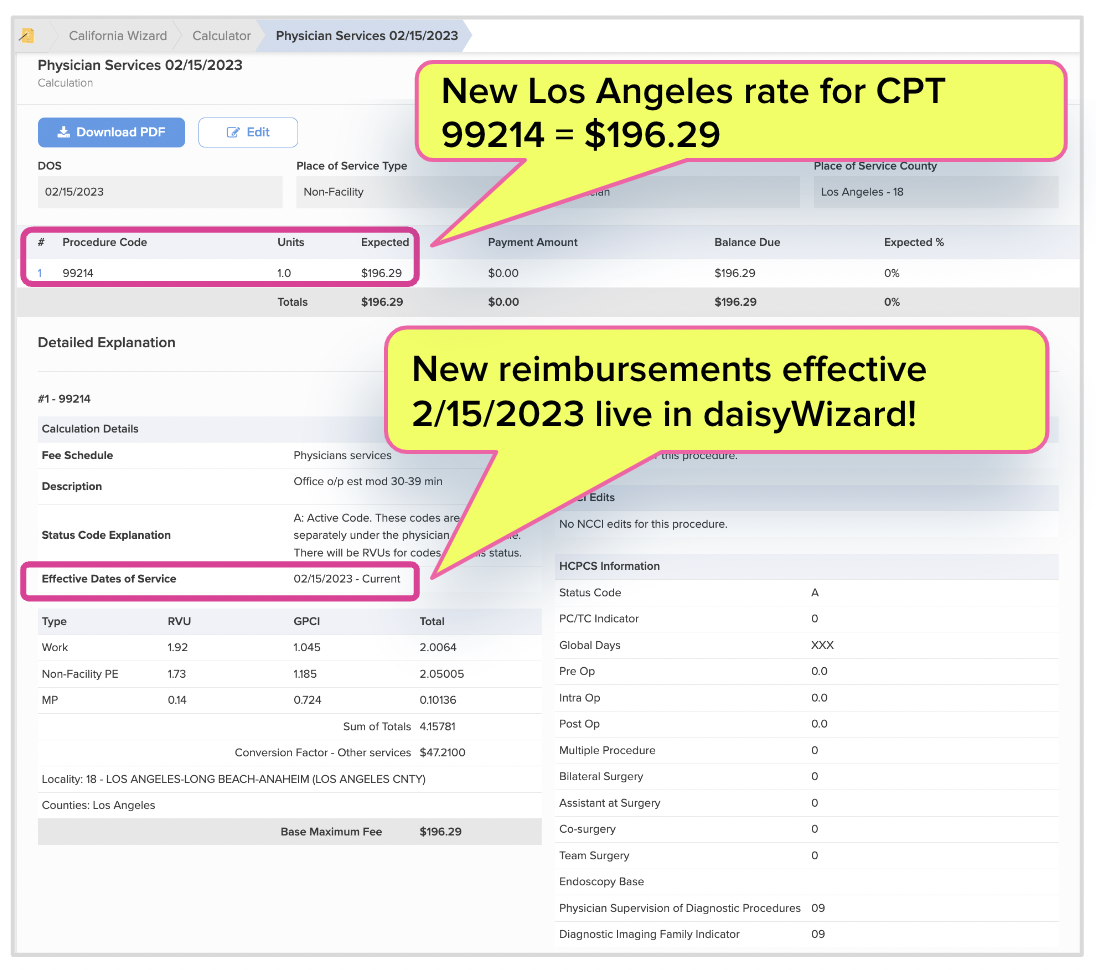This screenshot has width=1096, height=970.
Task: Click the daisyWizard note icon in the breadcrumb bar
Action: tap(26, 35)
